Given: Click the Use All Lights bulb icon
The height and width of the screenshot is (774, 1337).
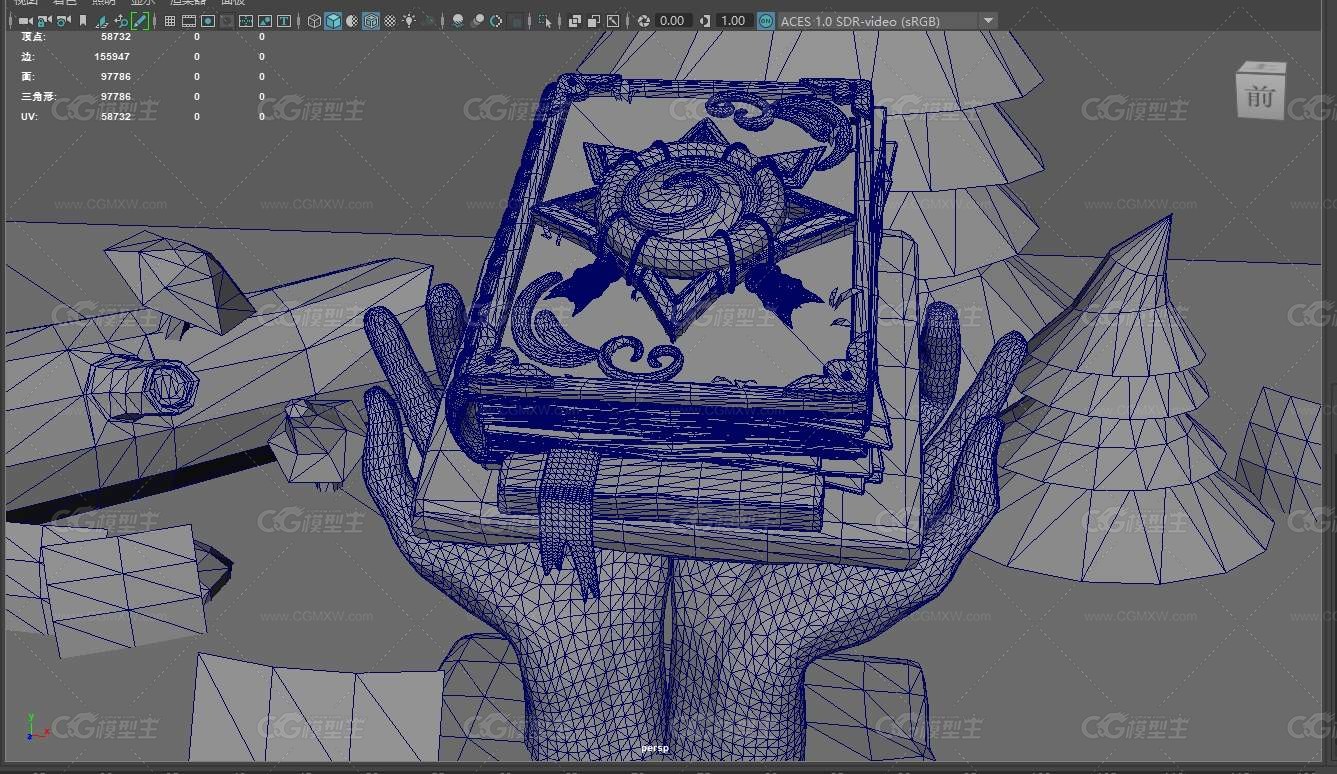Looking at the screenshot, I should point(410,21).
